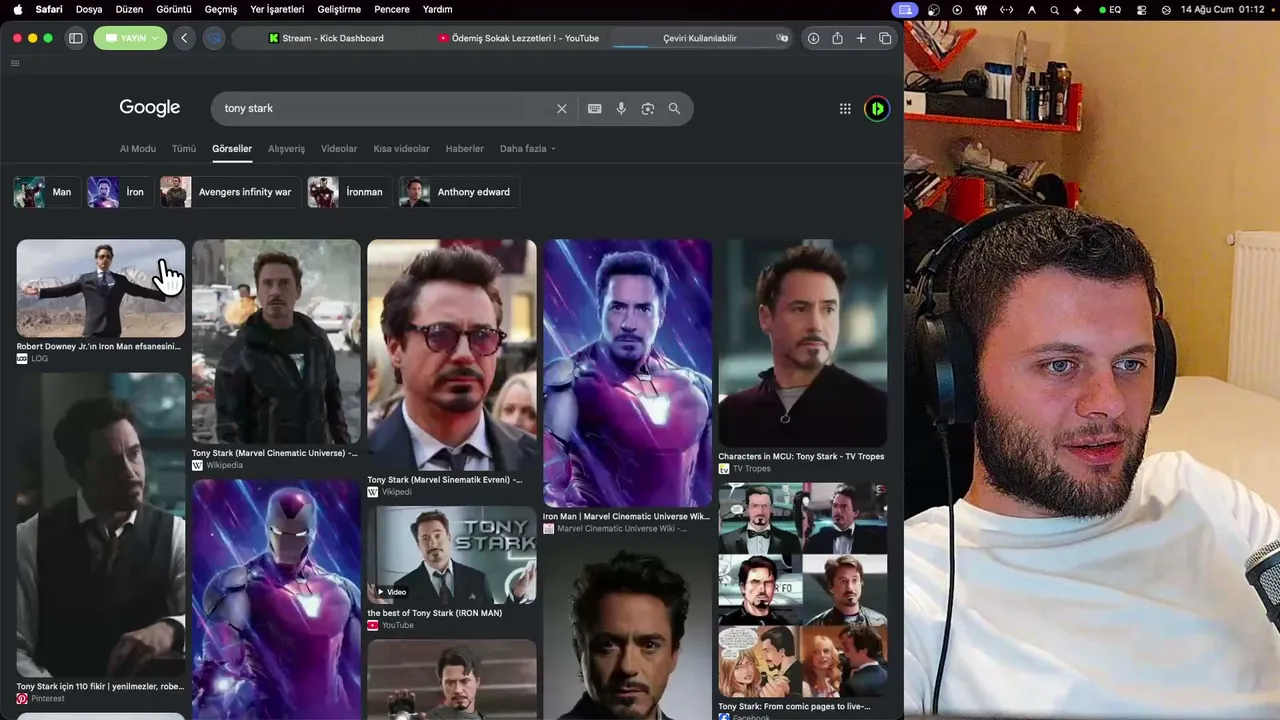This screenshot has width=1280, height=720.
Task: Select the Alışveriş search tab
Action: tap(286, 149)
